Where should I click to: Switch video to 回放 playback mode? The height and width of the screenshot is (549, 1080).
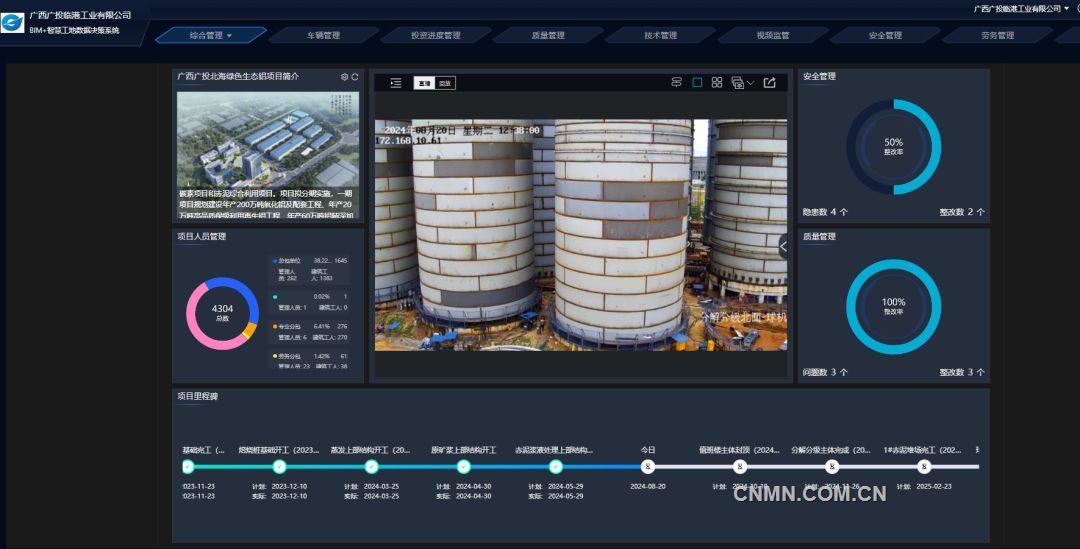[445, 83]
